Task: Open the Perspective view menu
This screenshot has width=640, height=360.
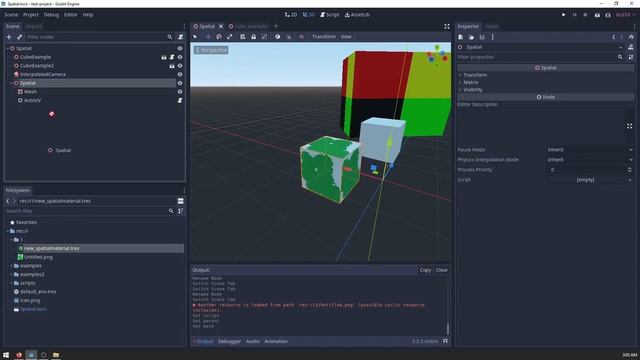Action: (211, 50)
